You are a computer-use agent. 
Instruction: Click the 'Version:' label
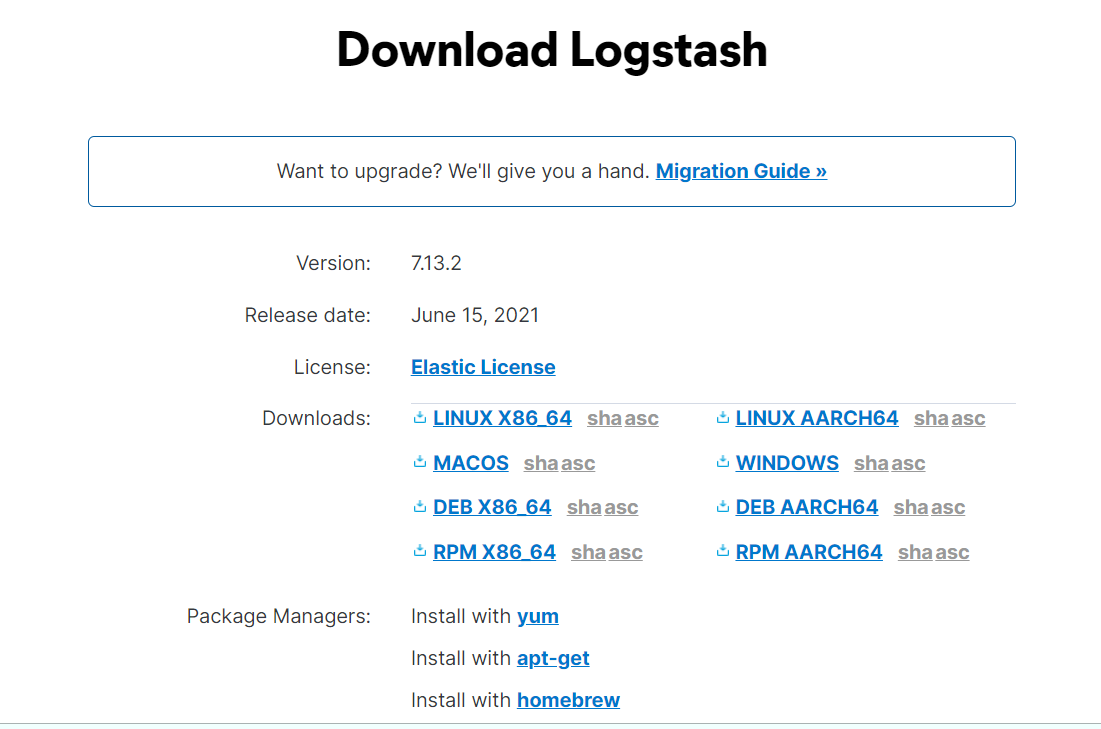[x=334, y=263]
